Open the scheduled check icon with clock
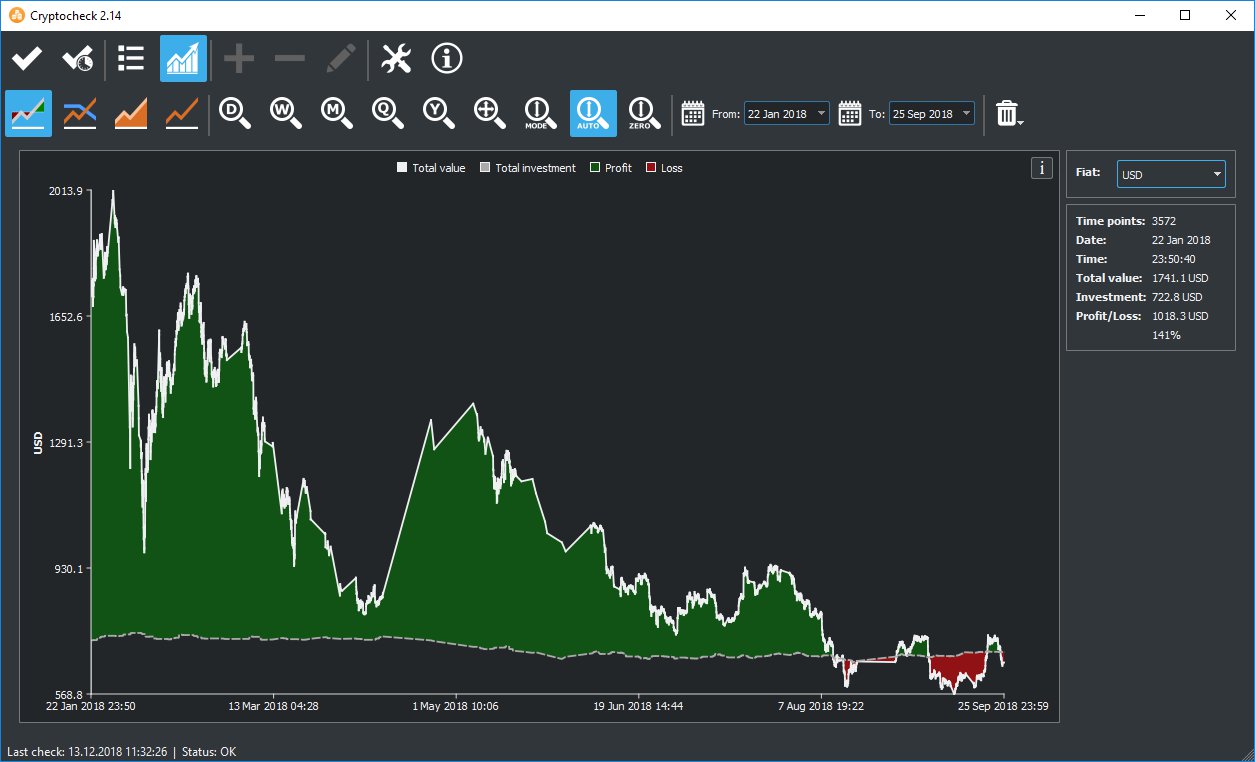This screenshot has height=762, width=1255. pyautogui.click(x=78, y=59)
